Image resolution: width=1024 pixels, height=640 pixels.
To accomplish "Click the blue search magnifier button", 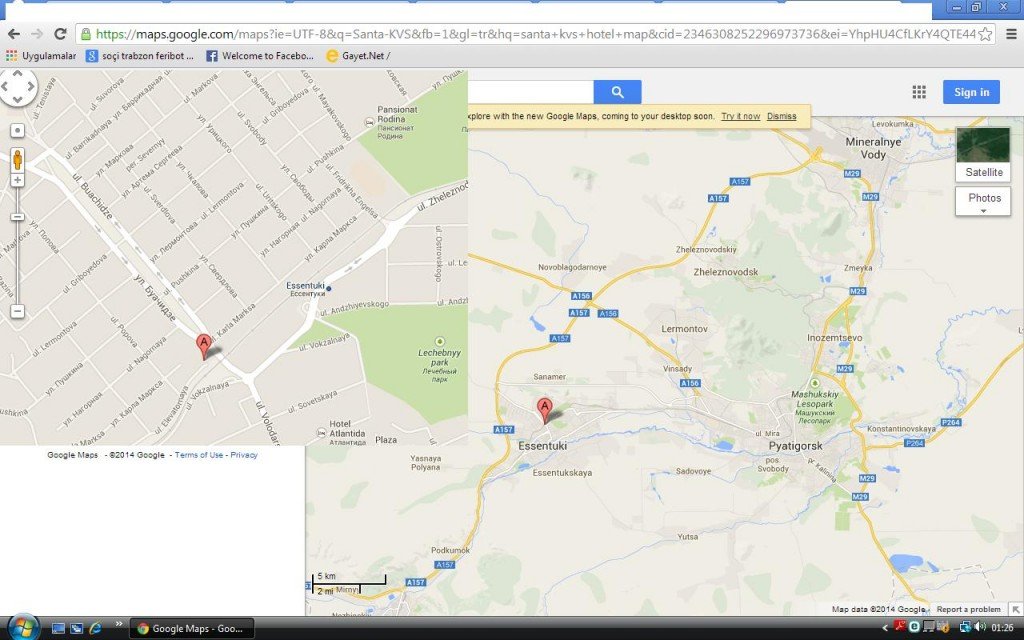I will click(617, 92).
